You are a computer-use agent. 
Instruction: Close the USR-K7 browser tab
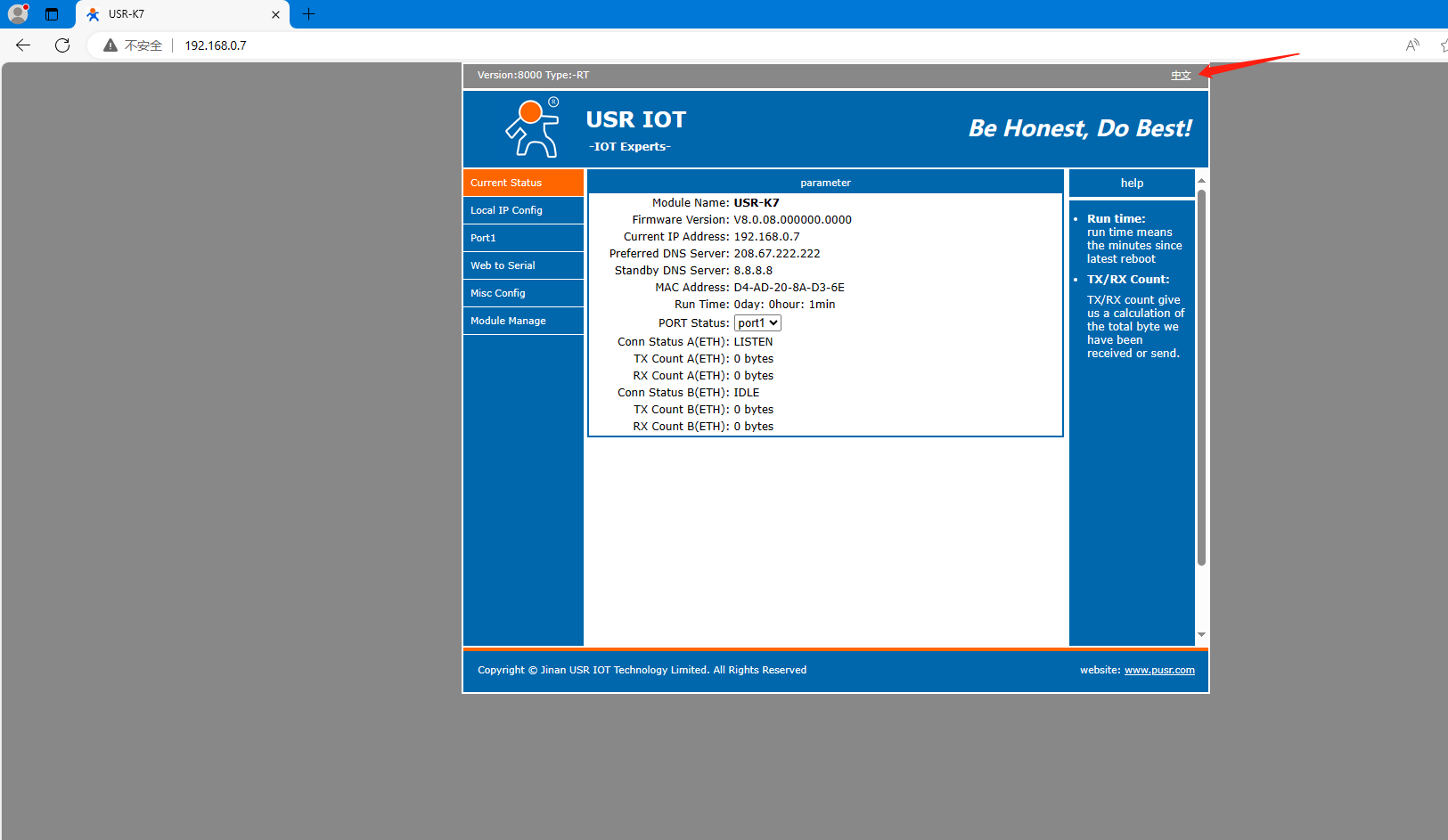275,14
